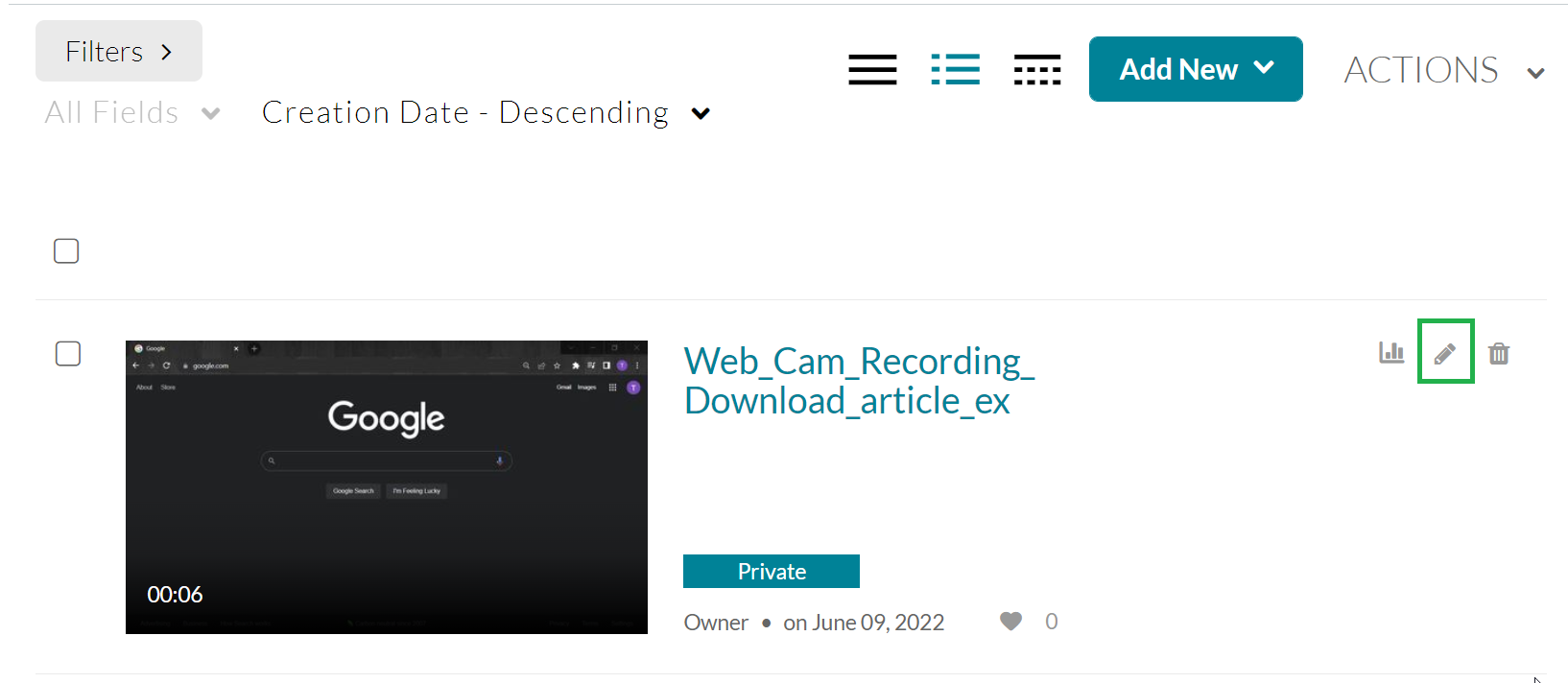Image resolution: width=1568 pixels, height=683 pixels.
Task: Expand the Filters panel
Action: coord(119,51)
